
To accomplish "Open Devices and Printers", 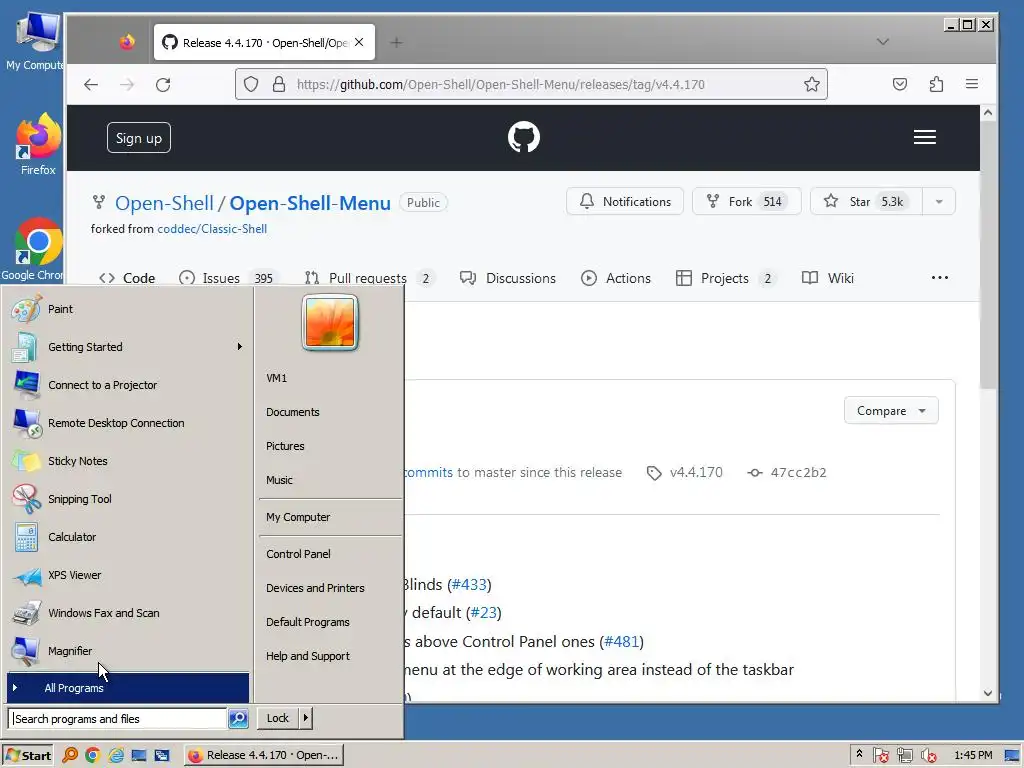I will pyautogui.click(x=330, y=588).
